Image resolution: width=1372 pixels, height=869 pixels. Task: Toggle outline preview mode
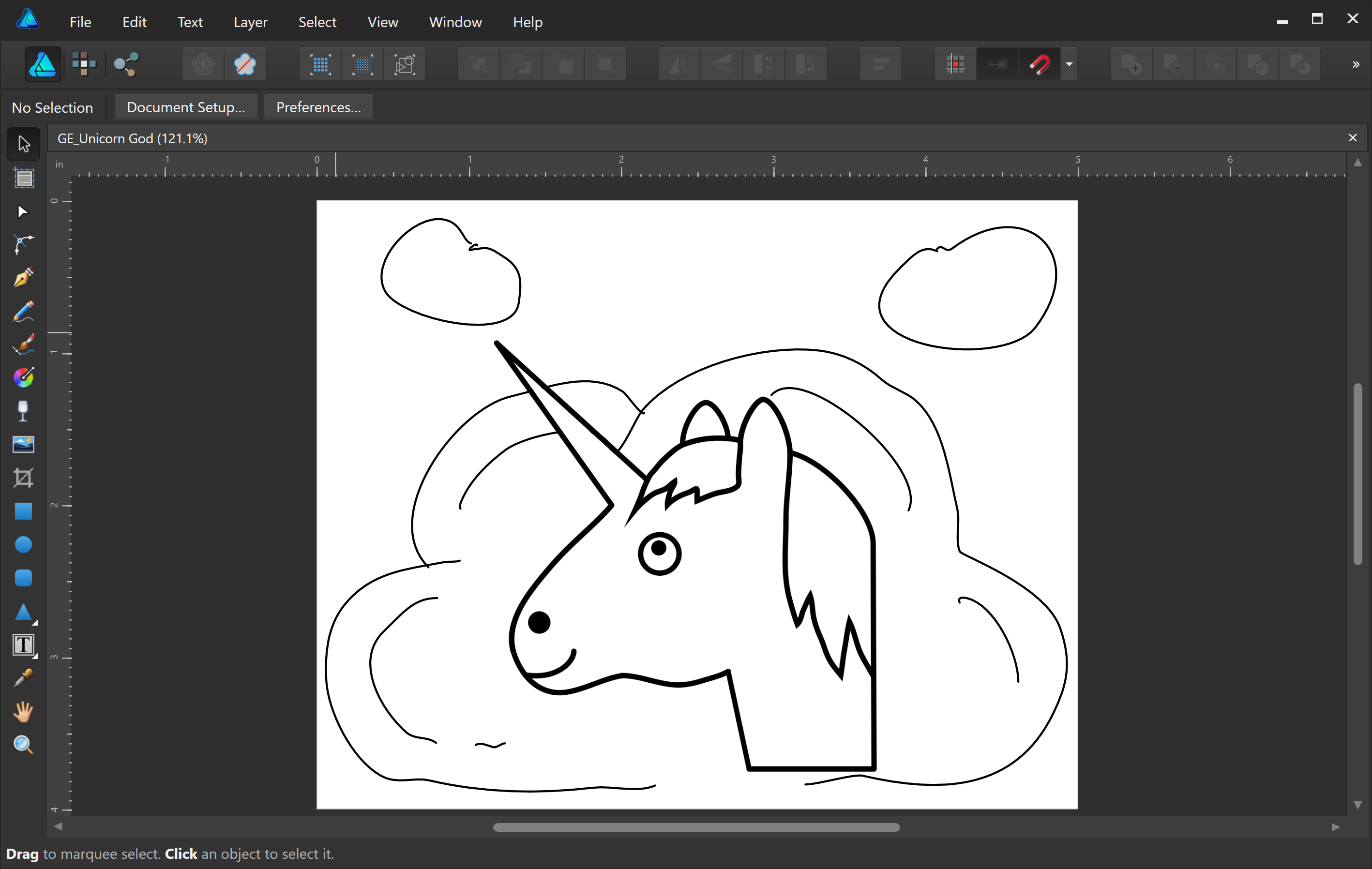[405, 64]
